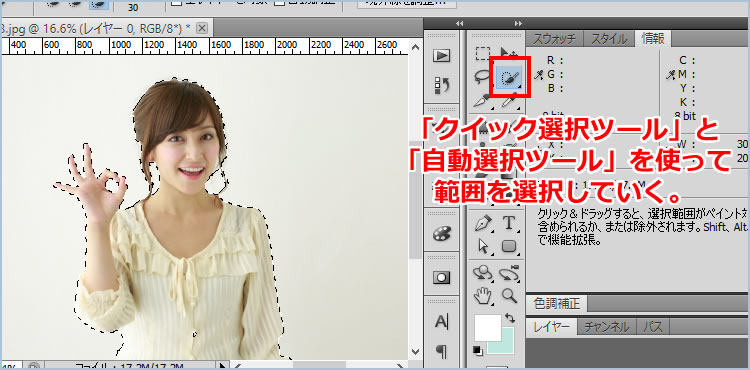Viewport: 750px width, 370px height.
Task: Open the Paragraph panel icon
Action: click(441, 352)
